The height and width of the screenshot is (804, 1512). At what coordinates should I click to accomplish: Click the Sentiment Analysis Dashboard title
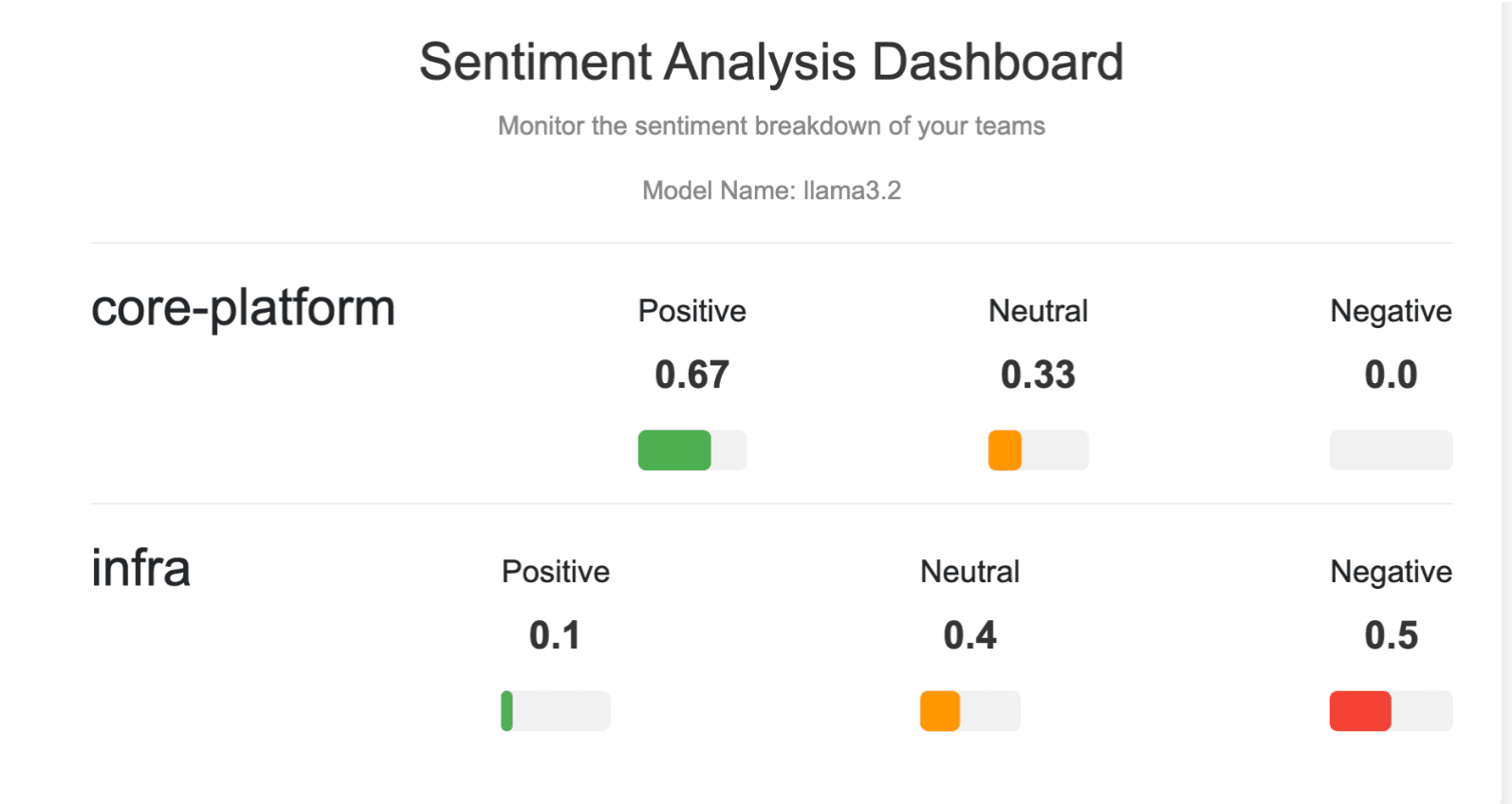click(x=771, y=63)
